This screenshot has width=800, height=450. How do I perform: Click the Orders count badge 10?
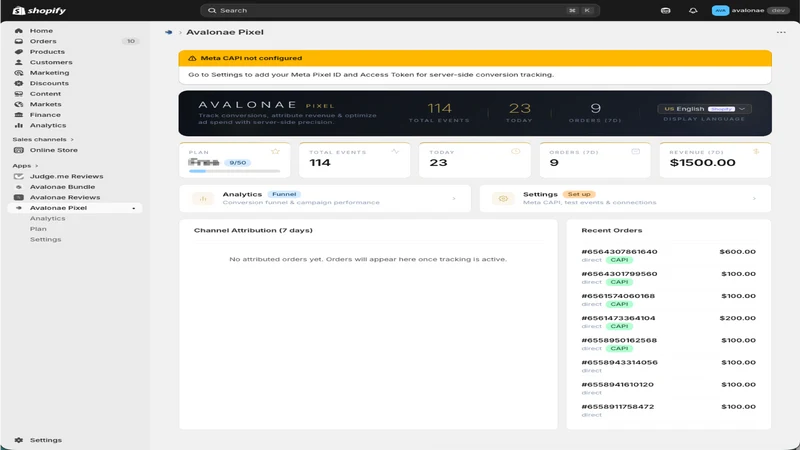(131, 41)
